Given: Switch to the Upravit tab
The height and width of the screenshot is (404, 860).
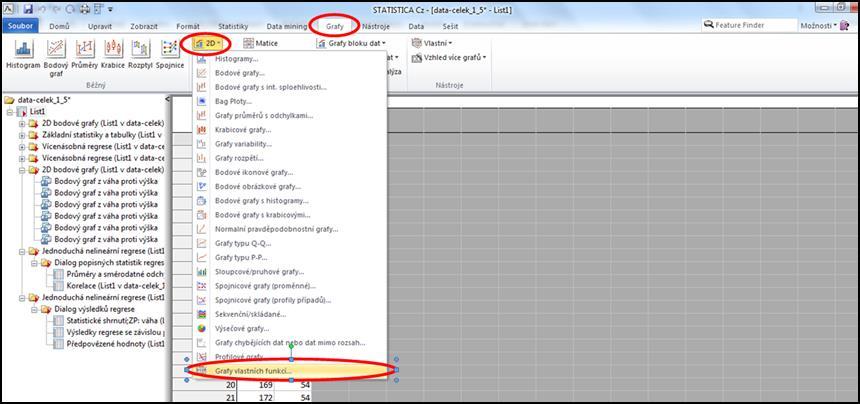Looking at the screenshot, I should click(x=100, y=26).
